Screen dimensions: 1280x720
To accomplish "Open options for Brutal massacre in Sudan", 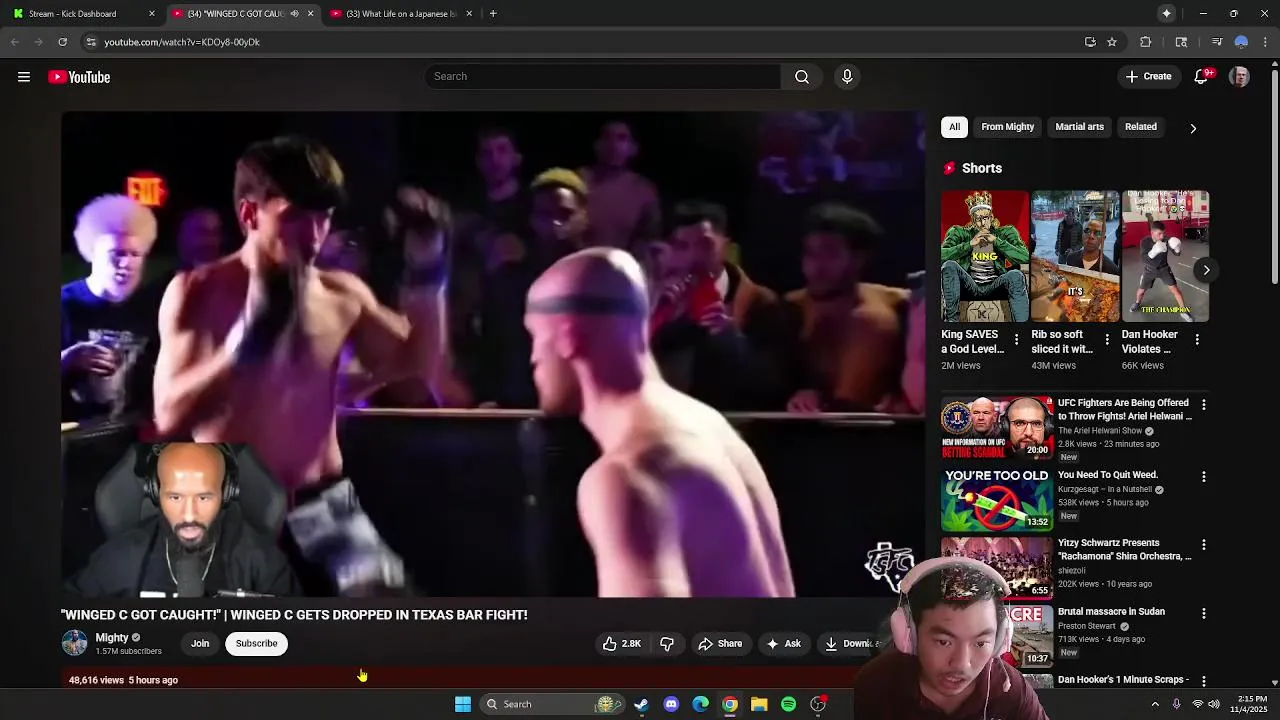I will [x=1204, y=613].
